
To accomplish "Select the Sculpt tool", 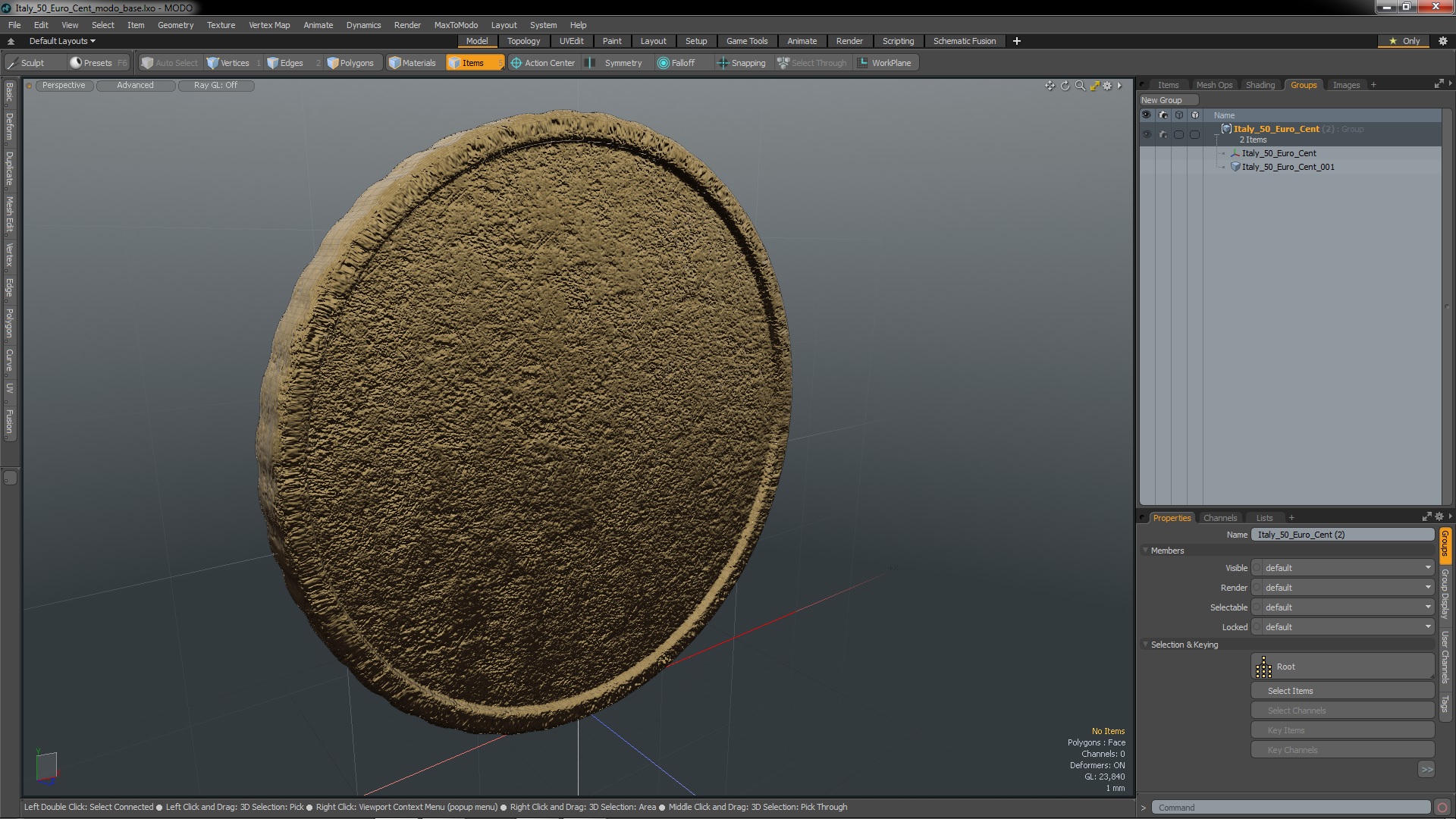I will coord(34,63).
